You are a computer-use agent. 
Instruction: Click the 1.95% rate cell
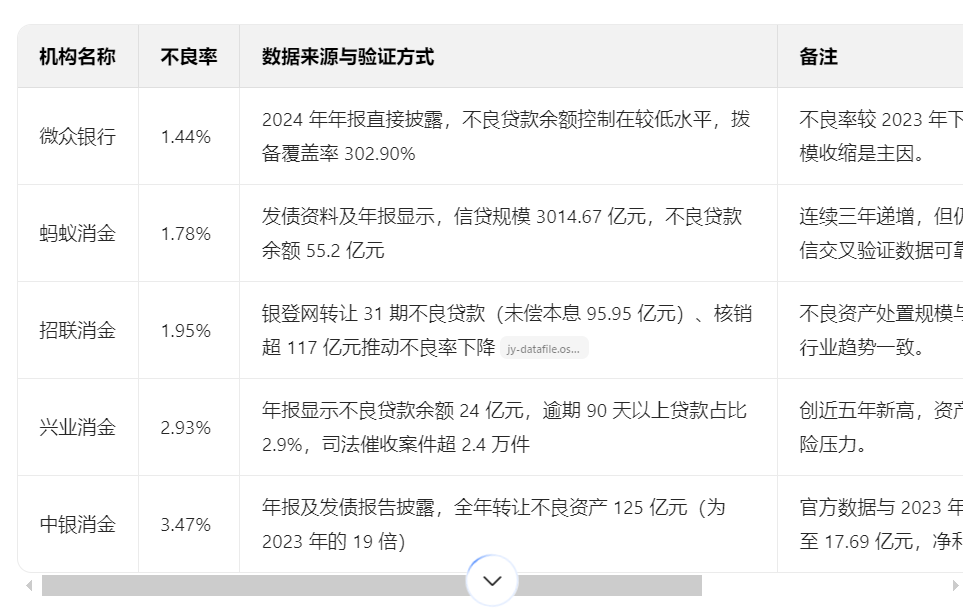(x=186, y=331)
